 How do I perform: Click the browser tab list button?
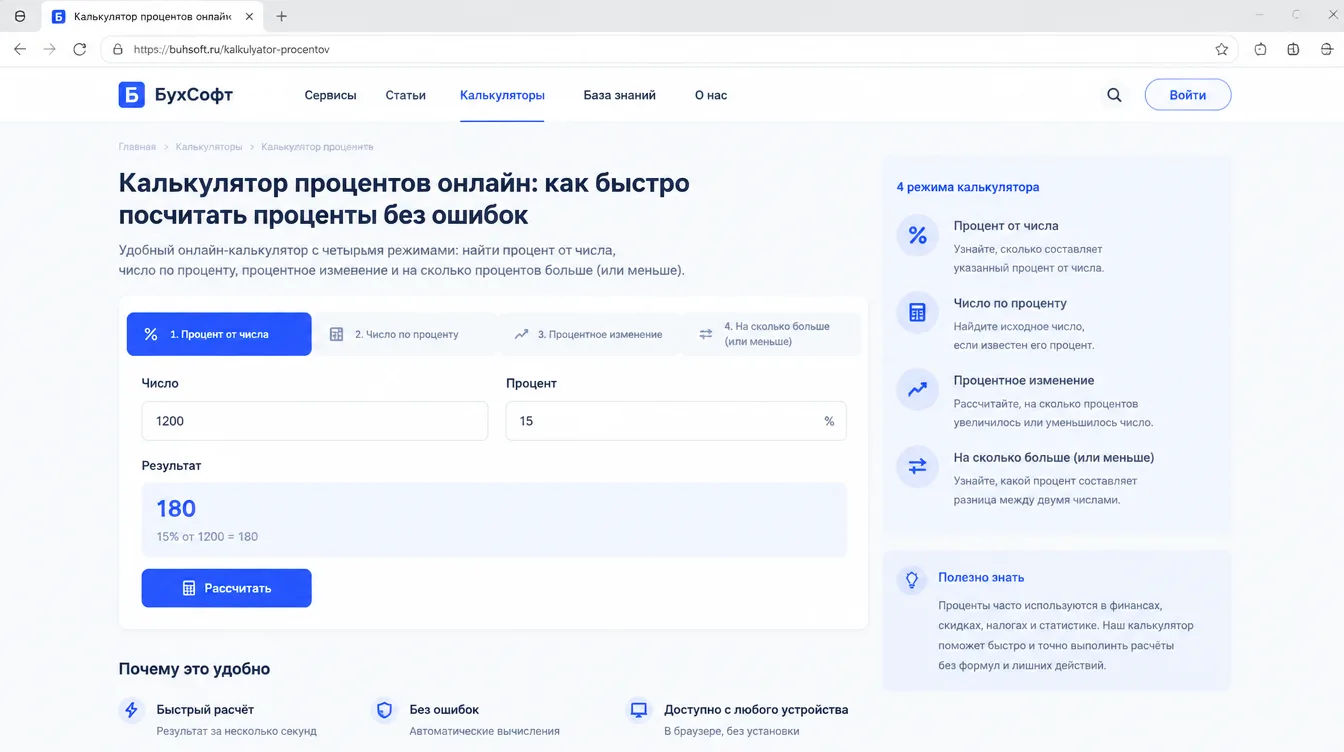20,16
